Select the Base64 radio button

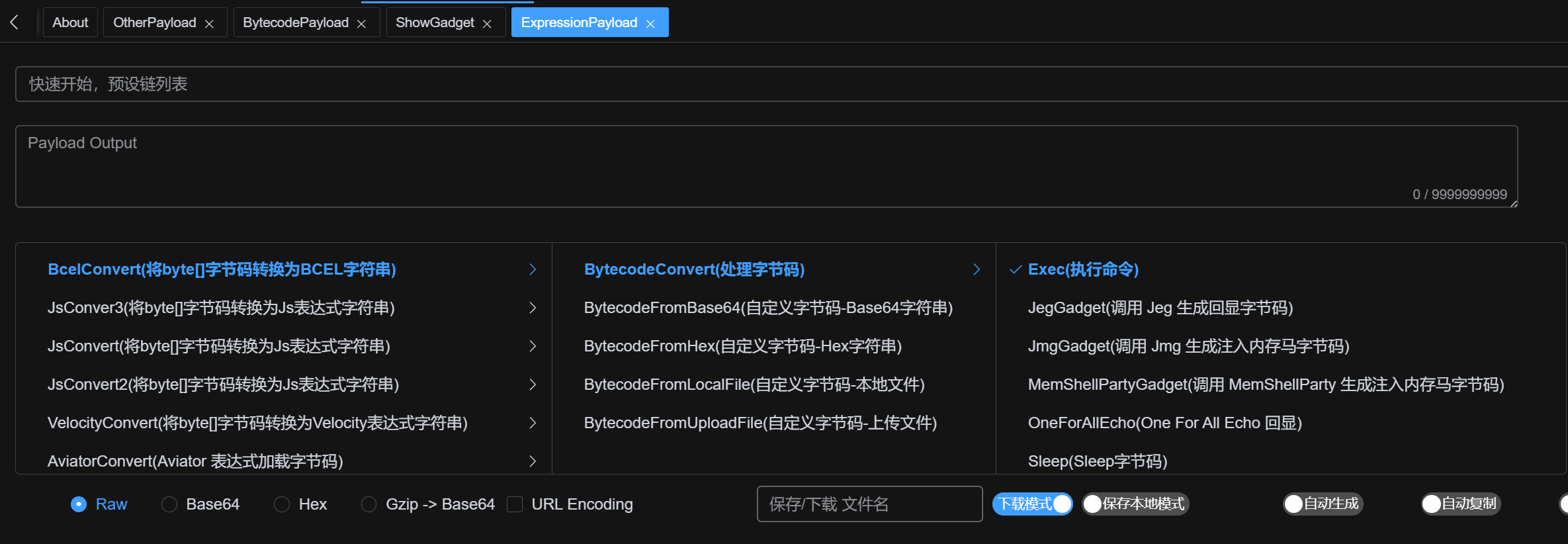(169, 504)
